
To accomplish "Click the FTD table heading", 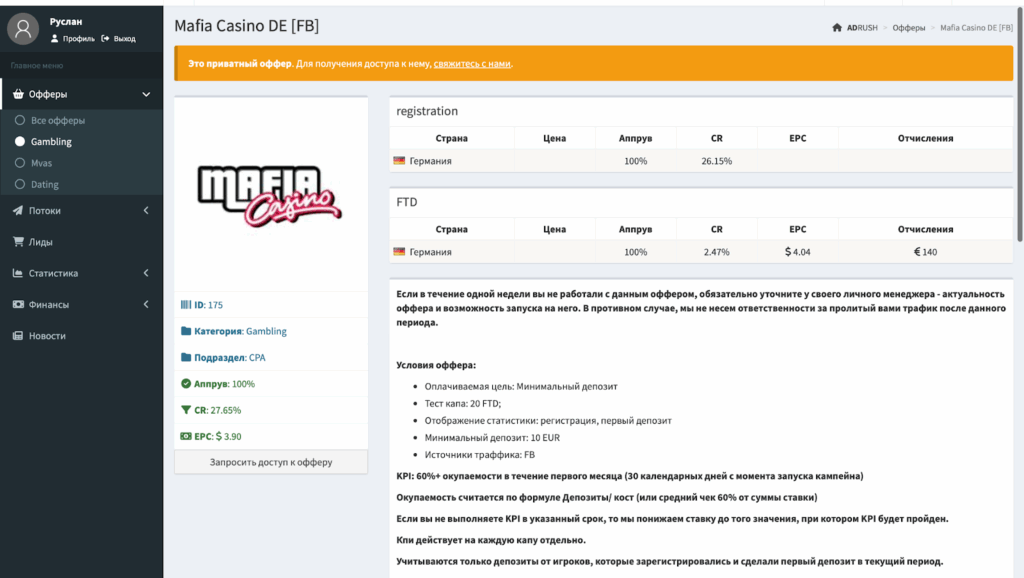I will [x=407, y=202].
